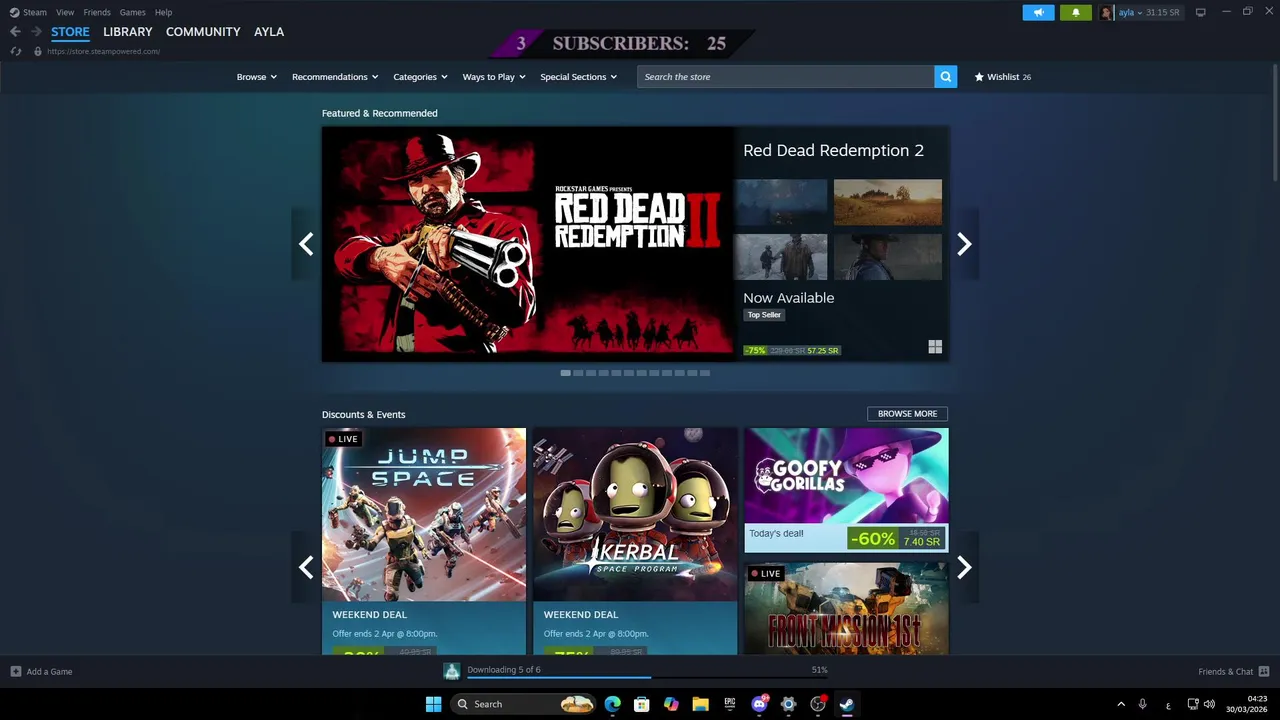The height and width of the screenshot is (720, 1280).
Task: Click the user avatar picture
Action: [1107, 12]
